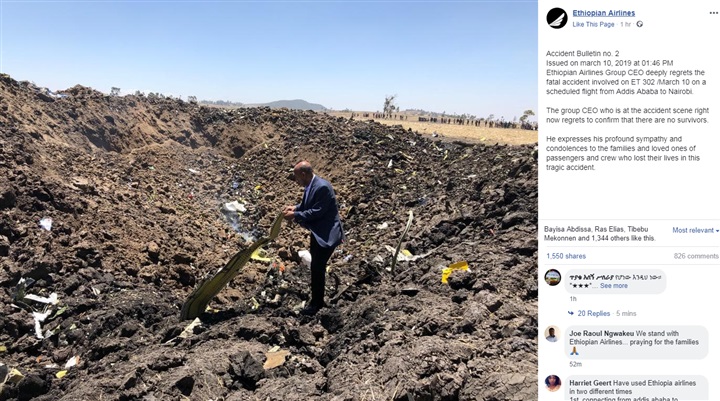Click Like This Page
720x401 pixels.
tap(593, 24)
